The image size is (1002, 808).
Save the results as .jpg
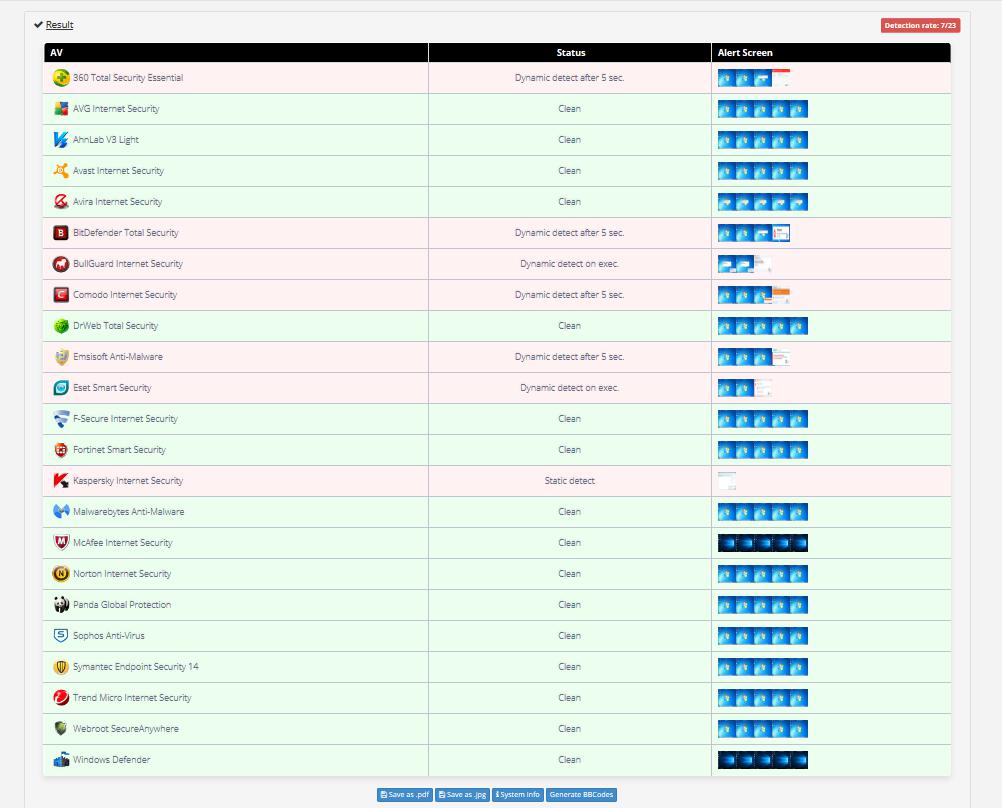[x=463, y=795]
